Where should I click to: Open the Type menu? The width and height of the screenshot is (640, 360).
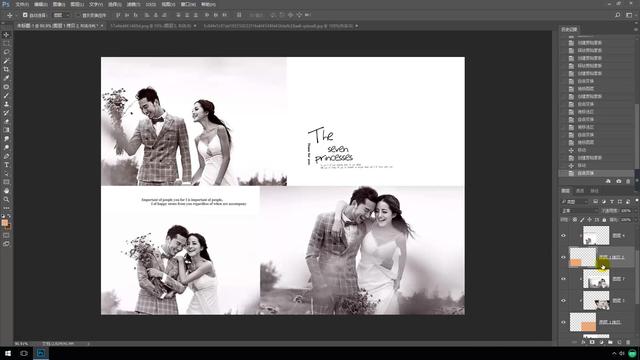pos(96,4)
